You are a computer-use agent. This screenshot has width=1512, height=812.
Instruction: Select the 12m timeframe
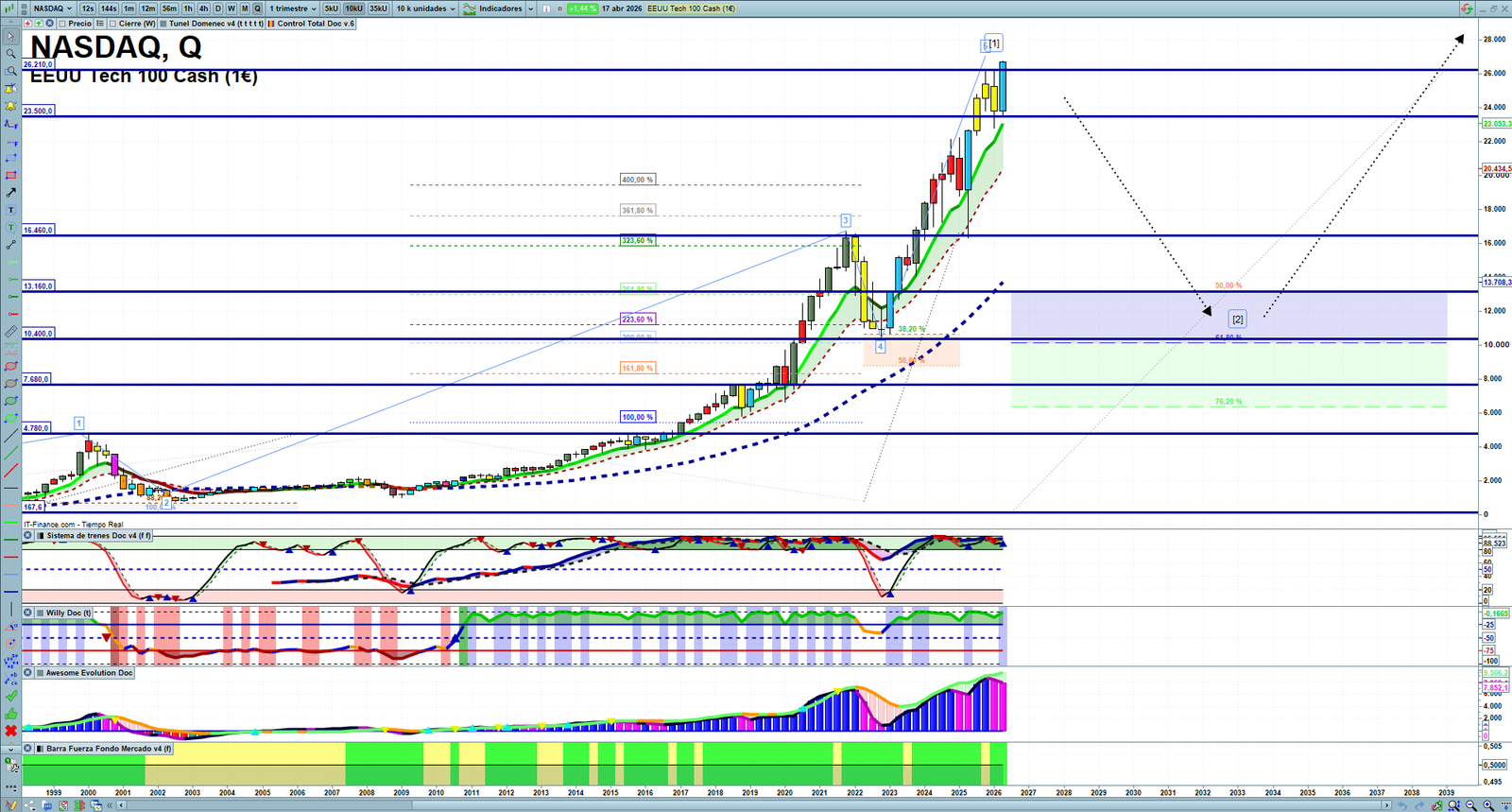(x=148, y=9)
